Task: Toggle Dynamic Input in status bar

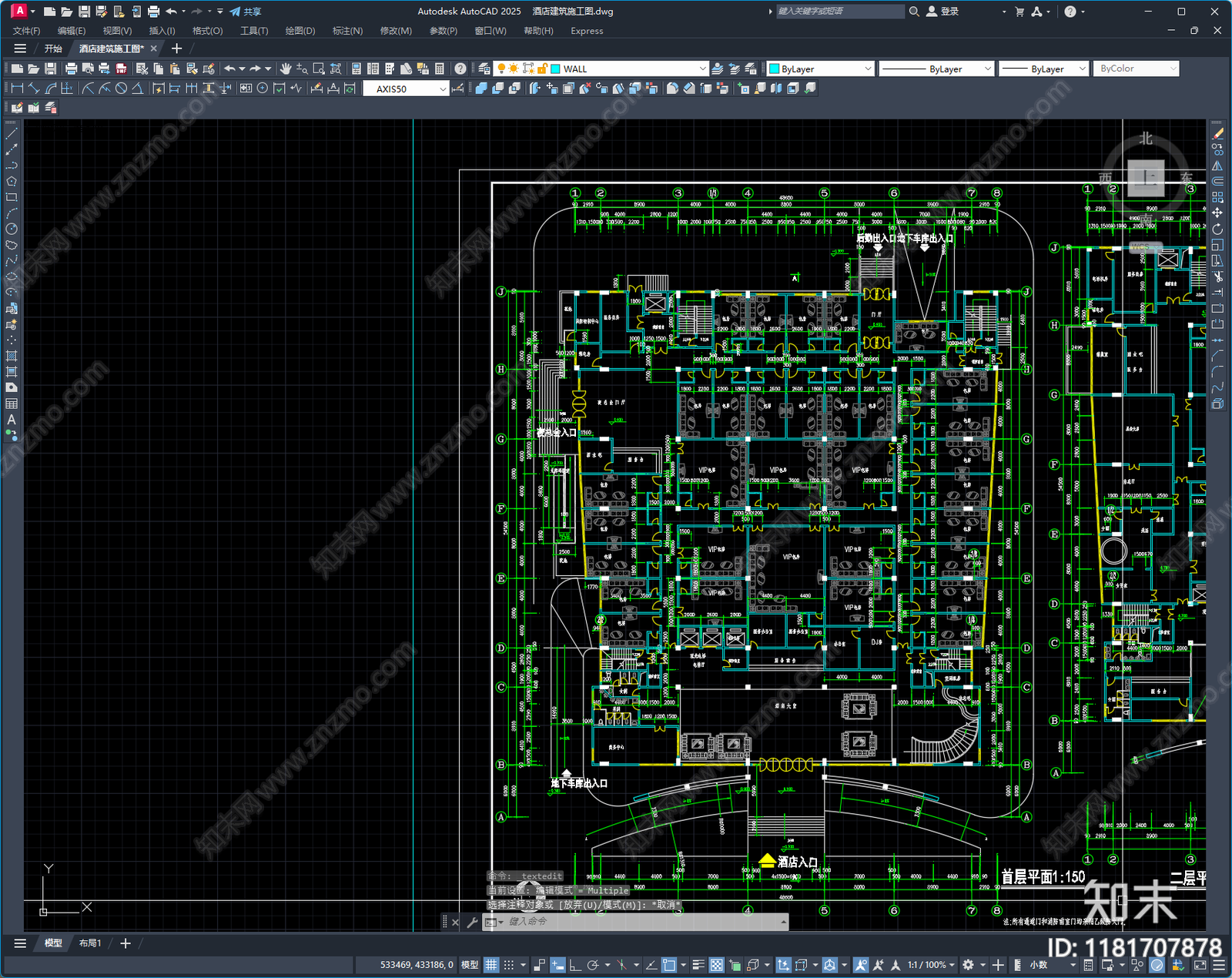Action: (557, 965)
